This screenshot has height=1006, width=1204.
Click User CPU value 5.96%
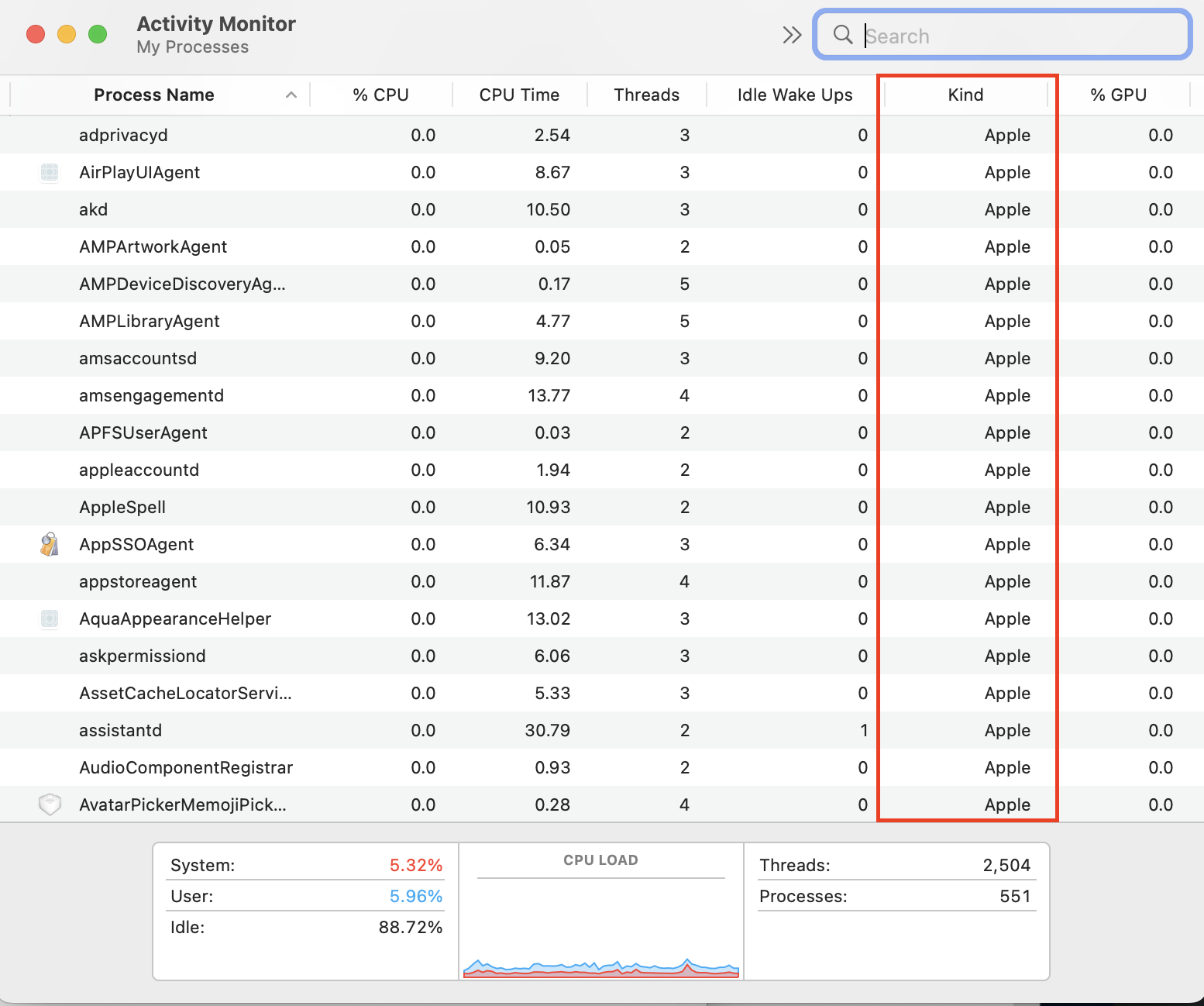(416, 896)
